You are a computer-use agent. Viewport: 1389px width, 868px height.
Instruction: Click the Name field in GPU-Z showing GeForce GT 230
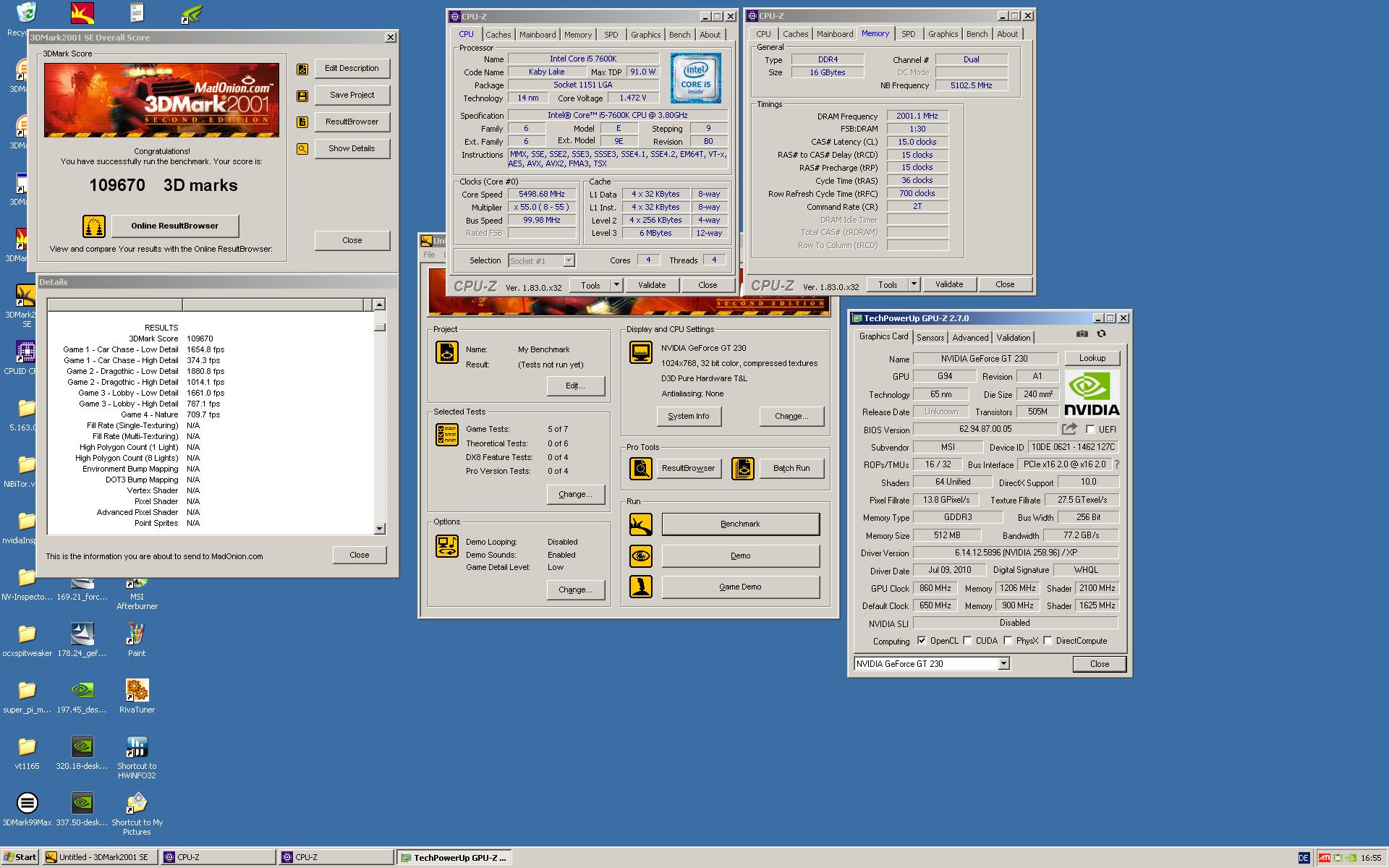coord(985,359)
